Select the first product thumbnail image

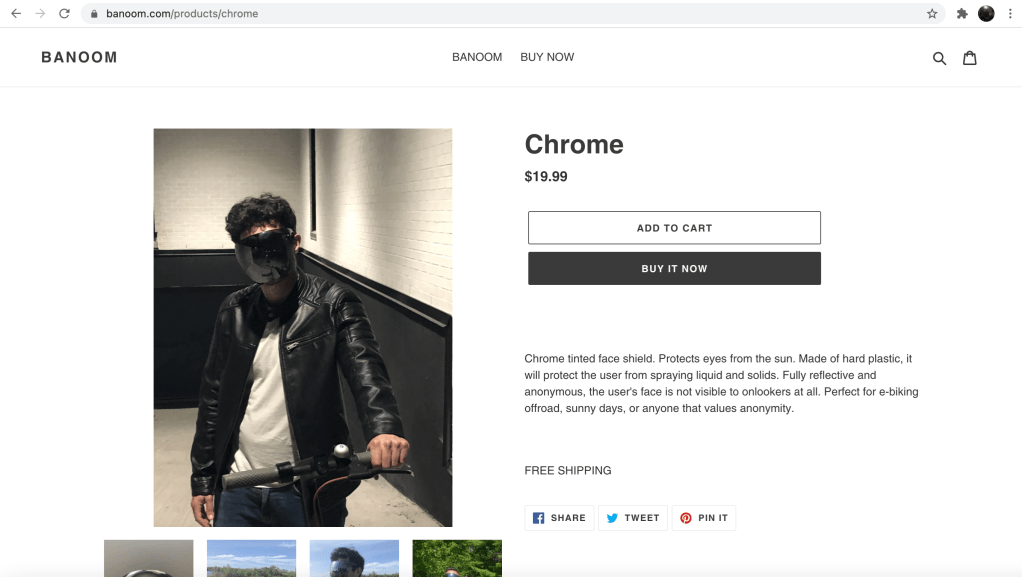click(149, 558)
